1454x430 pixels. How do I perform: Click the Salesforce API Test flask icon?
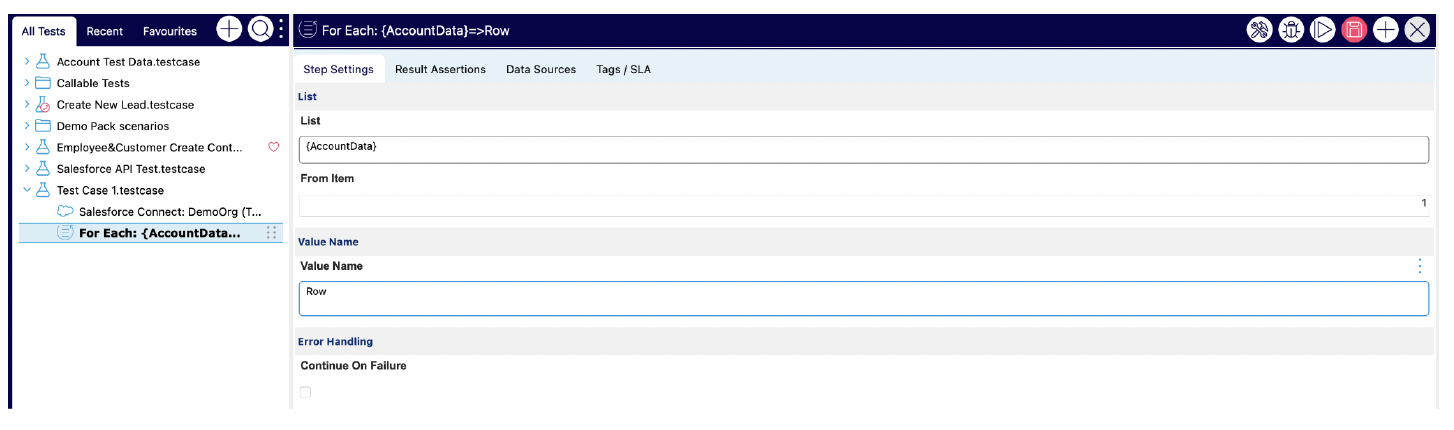coord(43,169)
